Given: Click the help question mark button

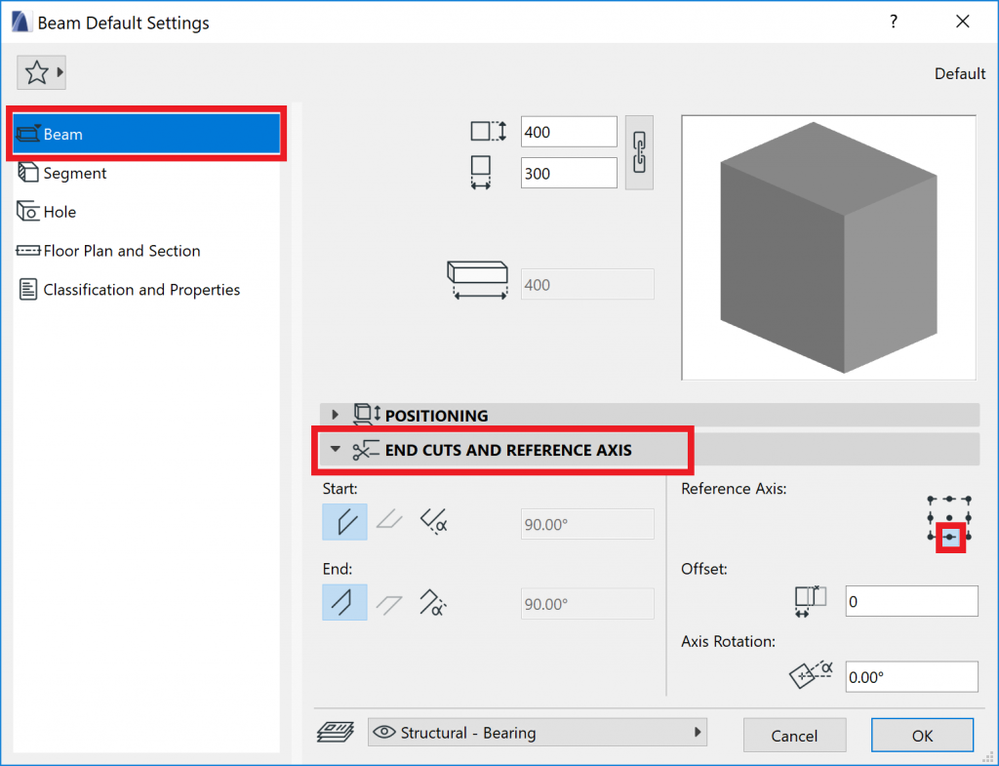Looking at the screenshot, I should click(893, 22).
